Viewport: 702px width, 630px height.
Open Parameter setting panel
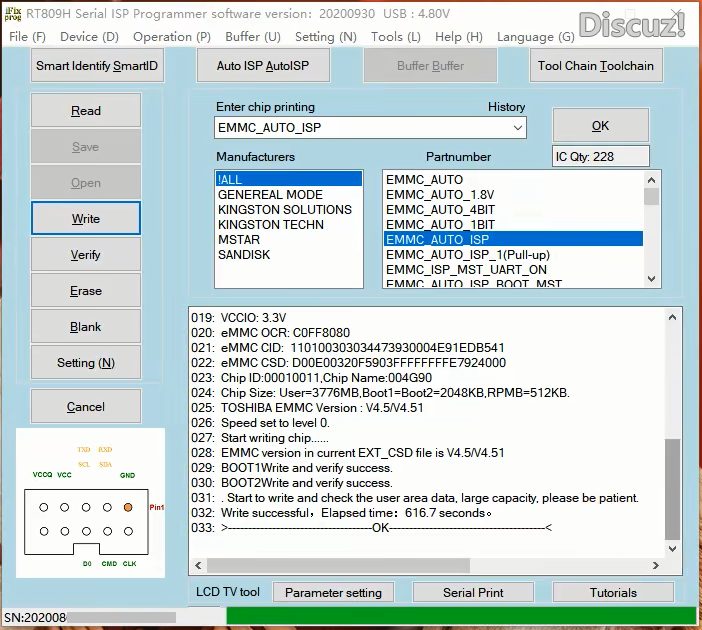point(333,593)
